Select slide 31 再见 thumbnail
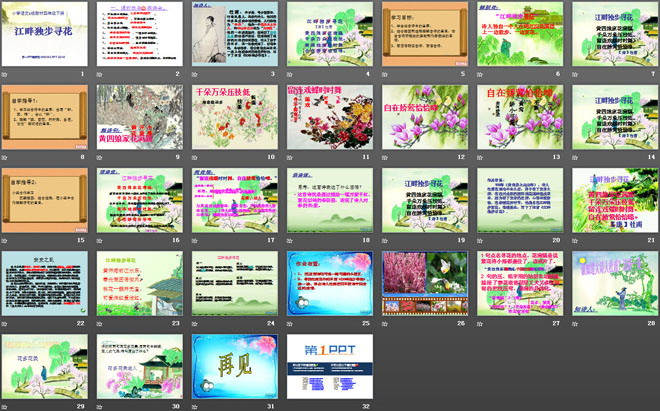The height and width of the screenshot is (411, 660). click(235, 366)
